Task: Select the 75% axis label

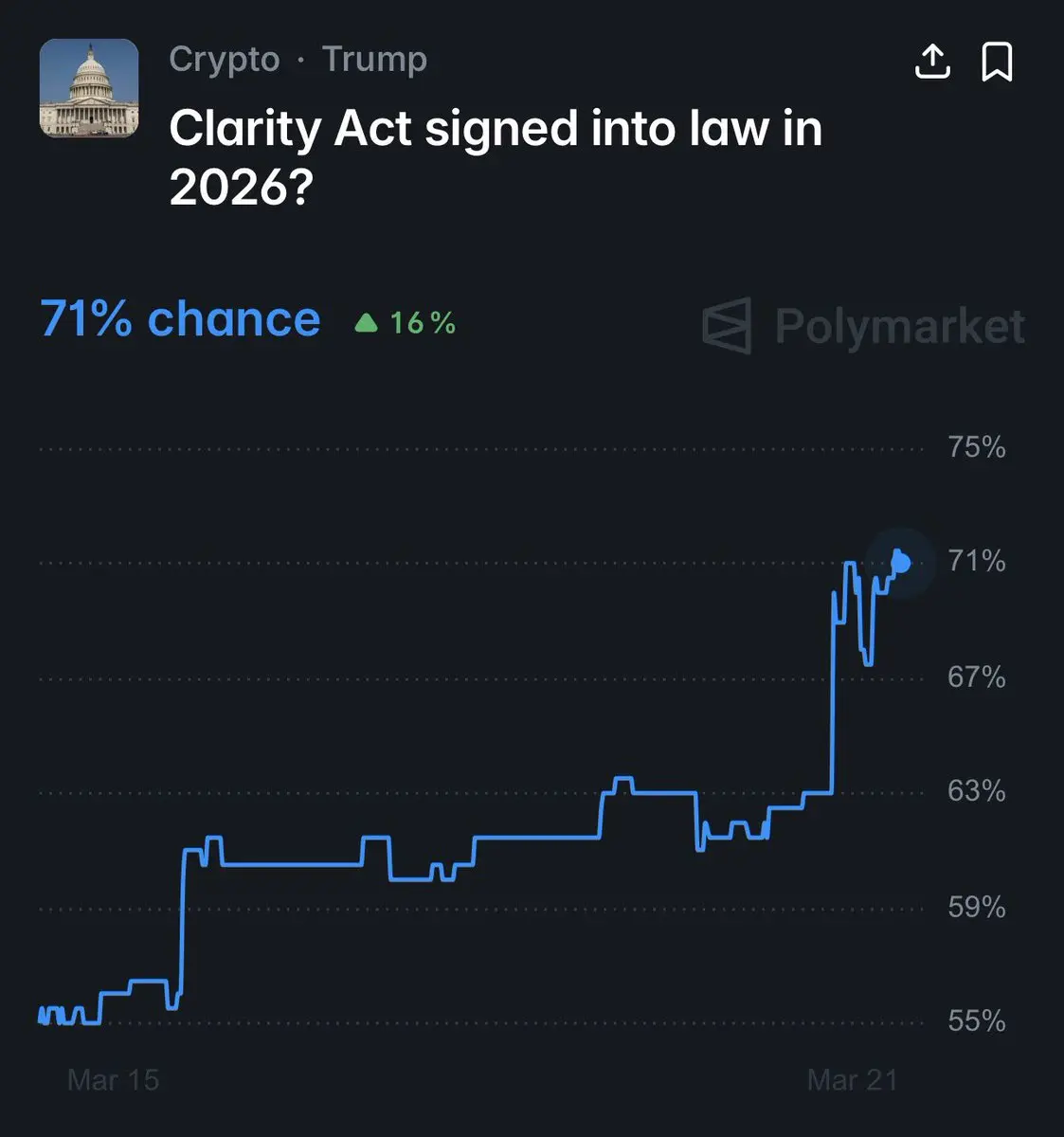Action: [977, 447]
